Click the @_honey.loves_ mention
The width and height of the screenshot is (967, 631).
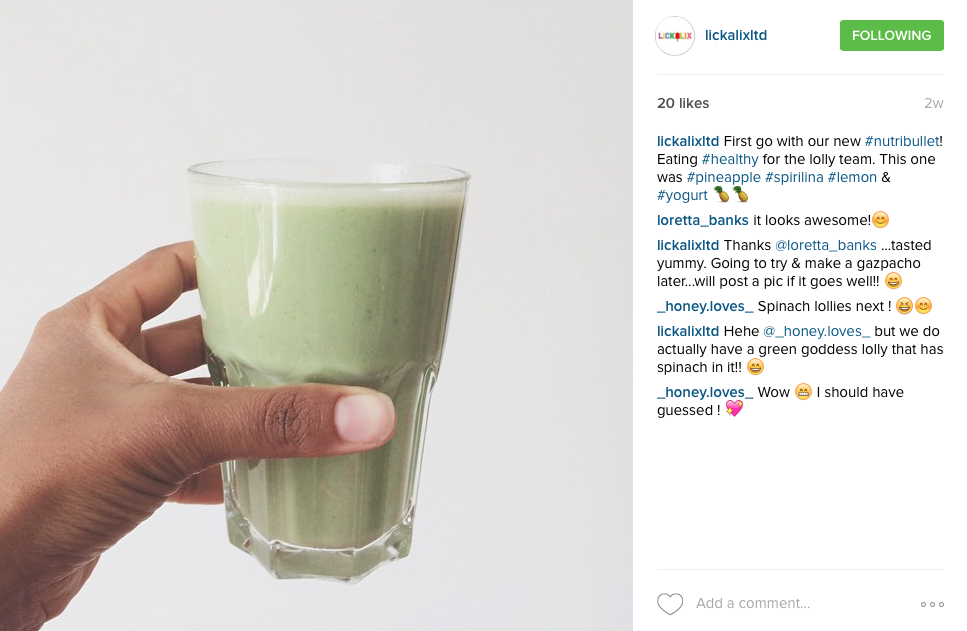point(817,331)
